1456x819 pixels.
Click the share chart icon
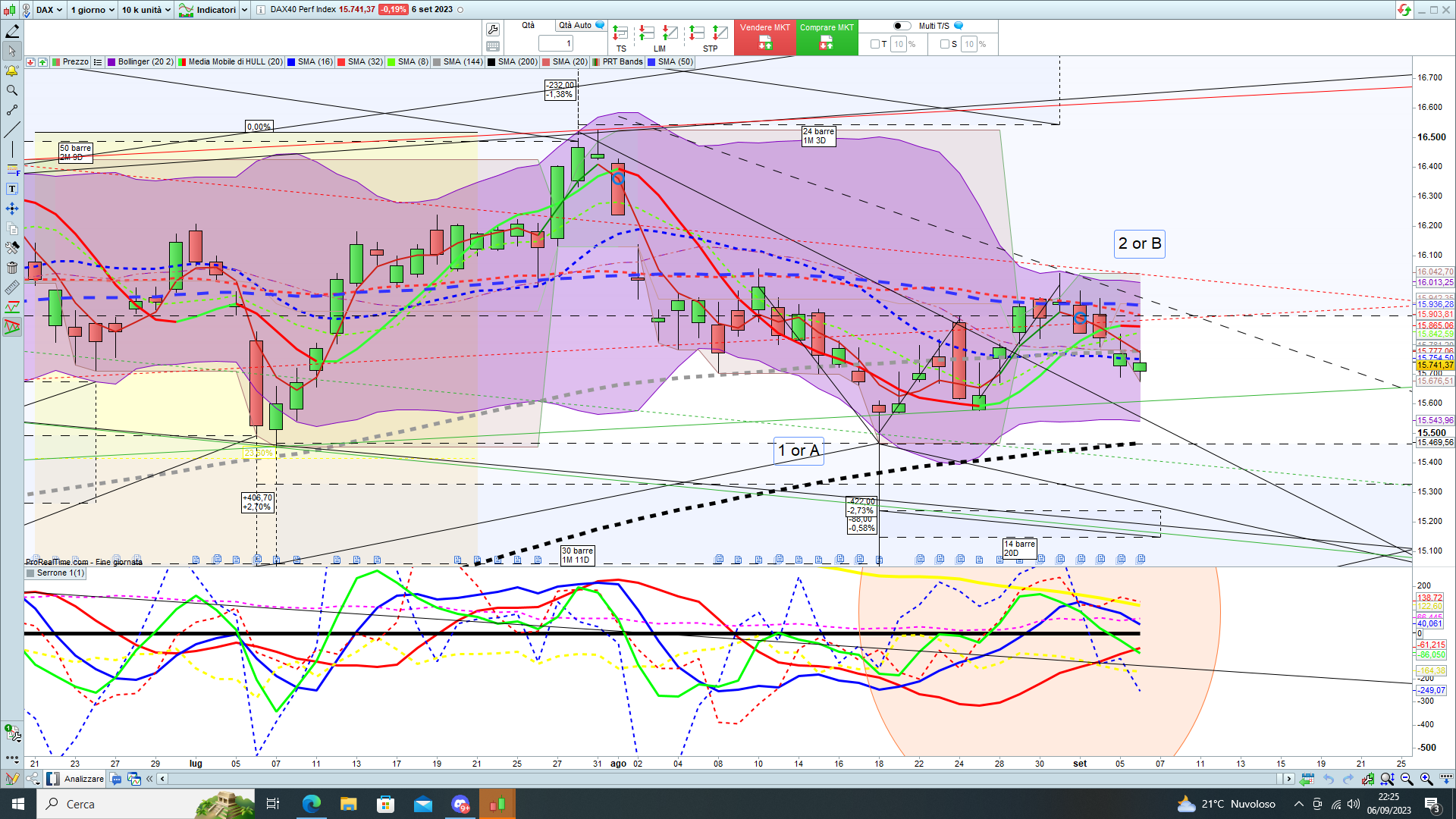[x=33, y=779]
